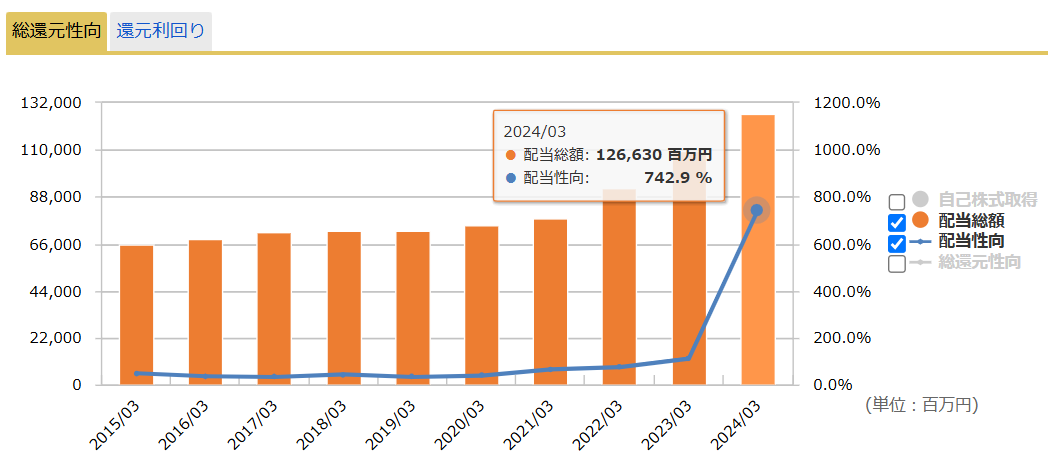Click the 2021/03 bar in the chart

550,302
